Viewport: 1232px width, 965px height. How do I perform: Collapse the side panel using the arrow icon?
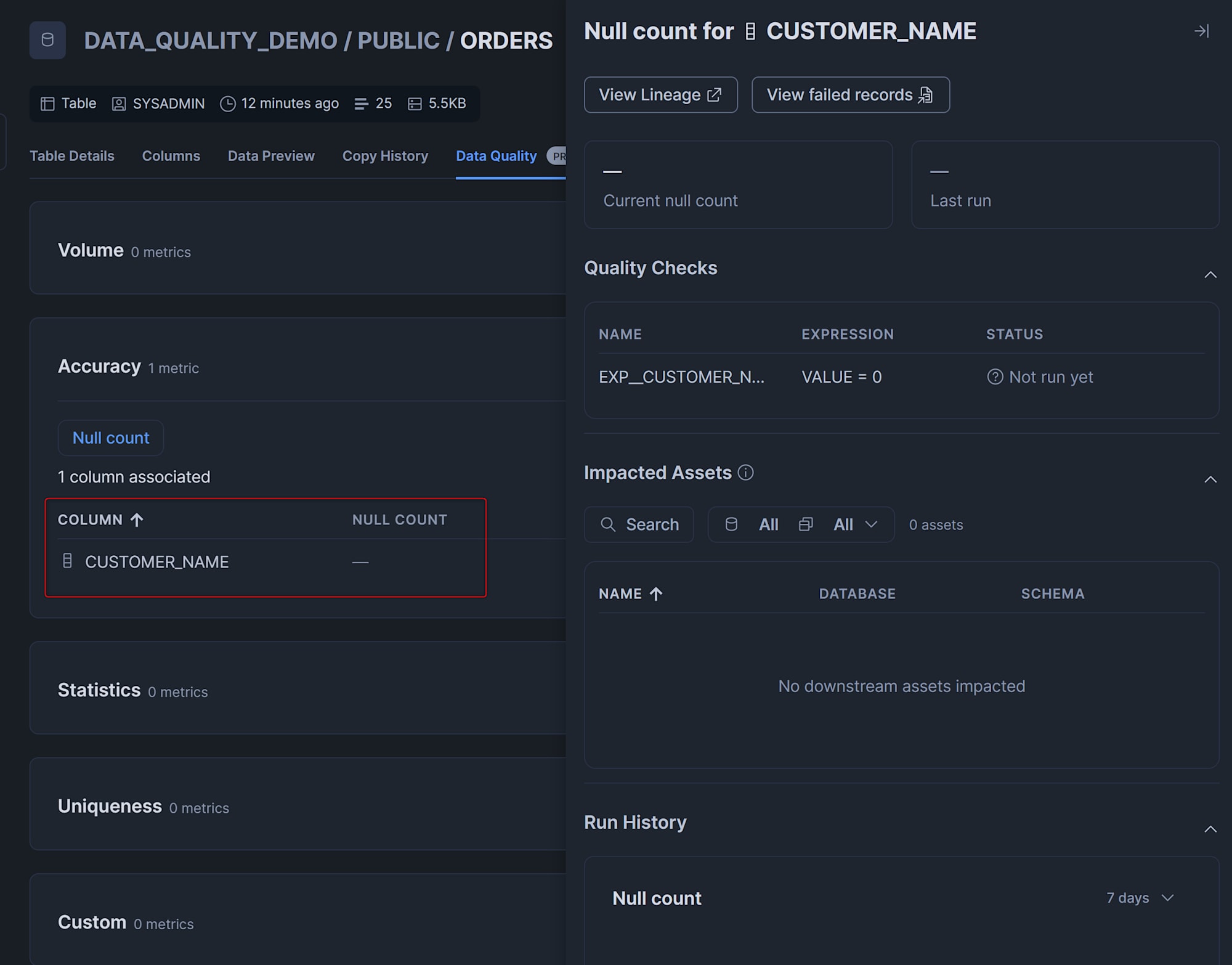click(1201, 31)
